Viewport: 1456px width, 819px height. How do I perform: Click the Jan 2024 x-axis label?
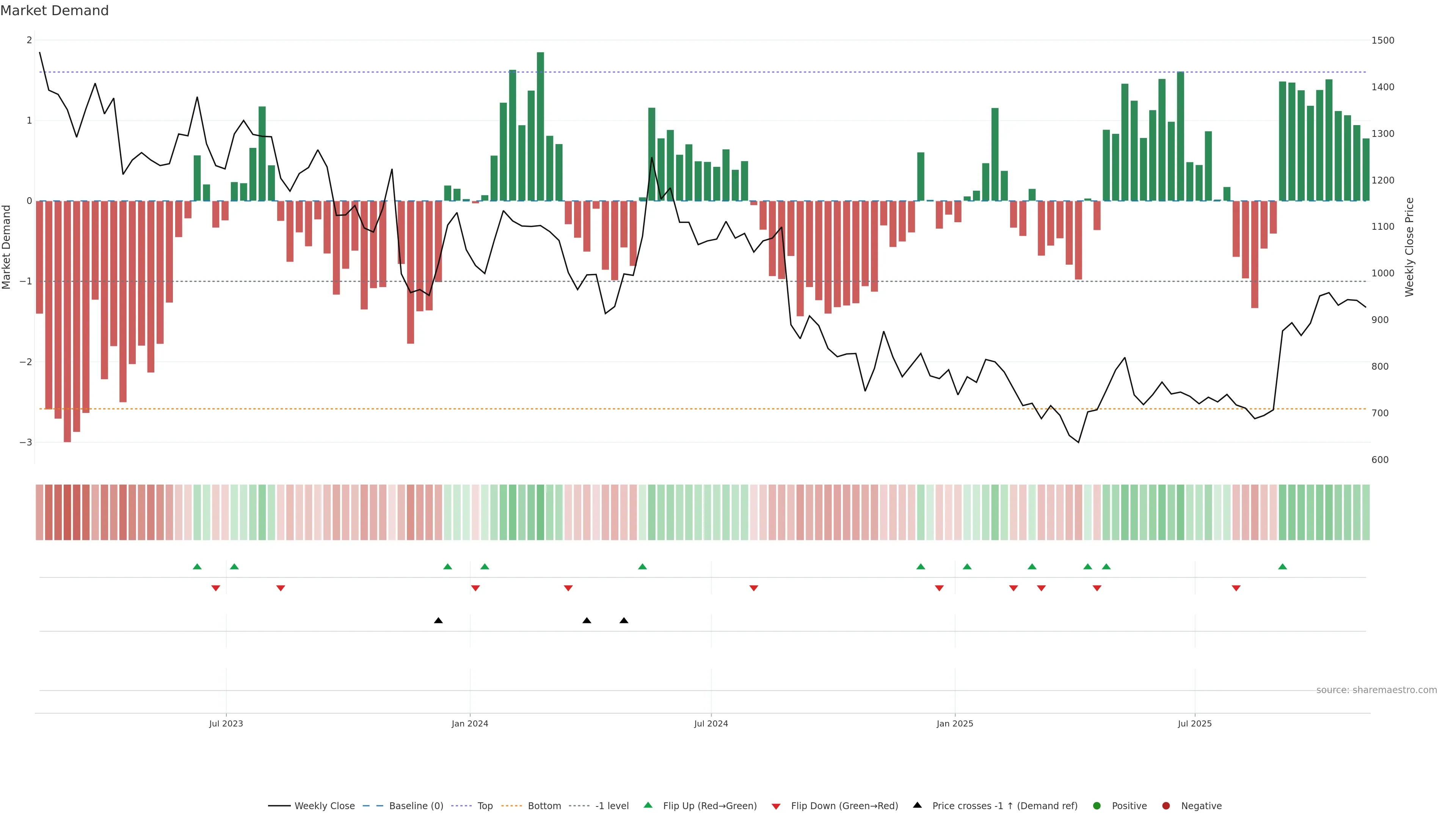pyautogui.click(x=470, y=723)
